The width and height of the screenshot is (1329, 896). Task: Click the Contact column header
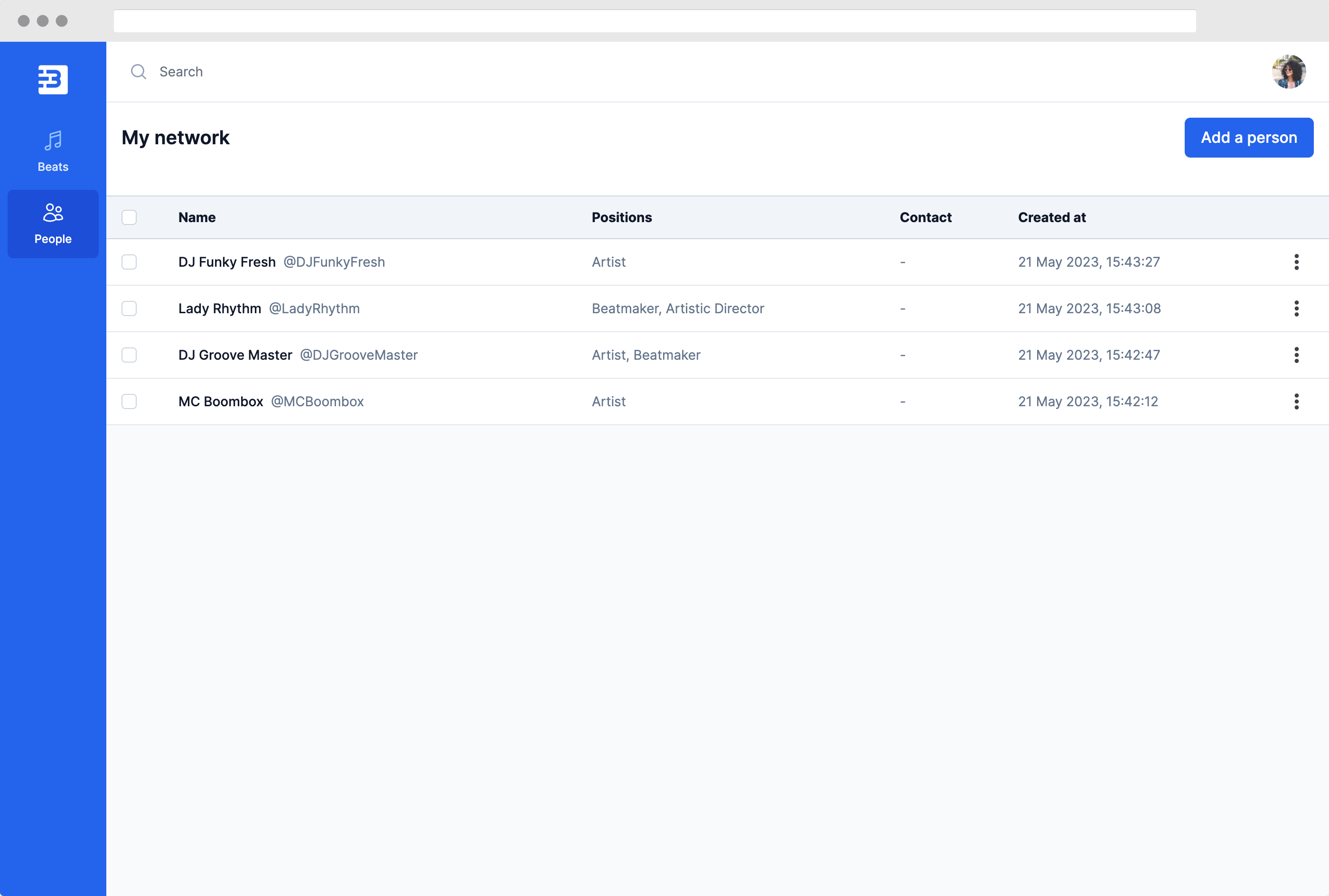[x=925, y=217]
